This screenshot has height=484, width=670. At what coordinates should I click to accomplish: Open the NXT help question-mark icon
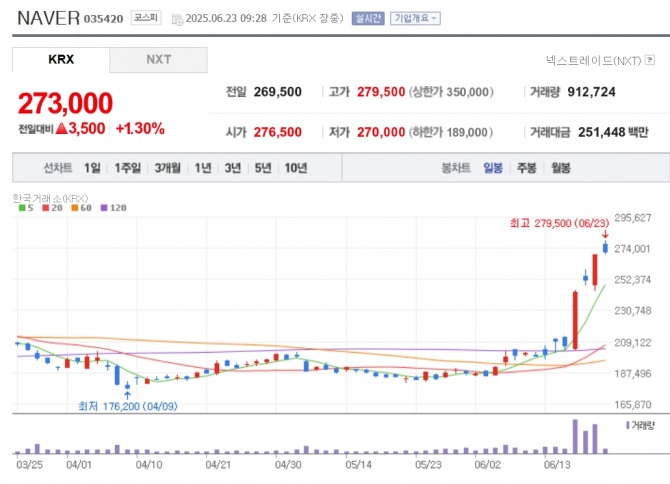(x=650, y=60)
